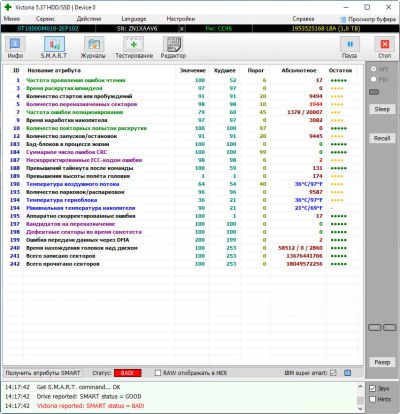Click the blue icon beside IBM super smart
Screen dimensions: 400x414
pyautogui.click(x=348, y=373)
